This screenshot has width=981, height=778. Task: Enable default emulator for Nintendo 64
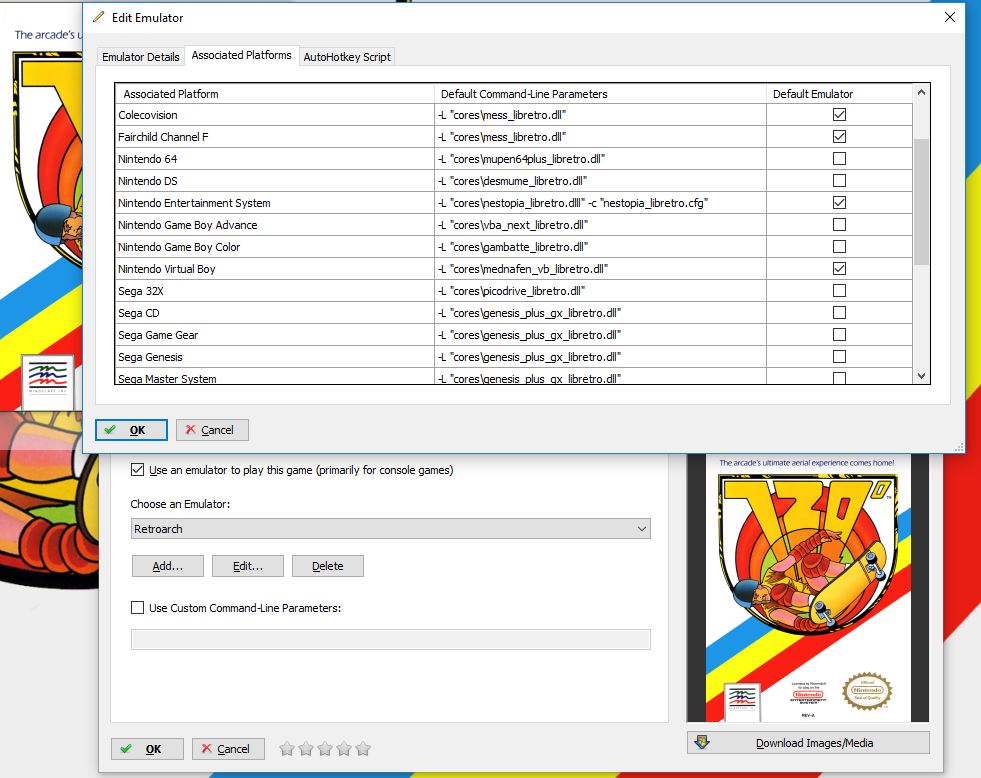click(839, 158)
